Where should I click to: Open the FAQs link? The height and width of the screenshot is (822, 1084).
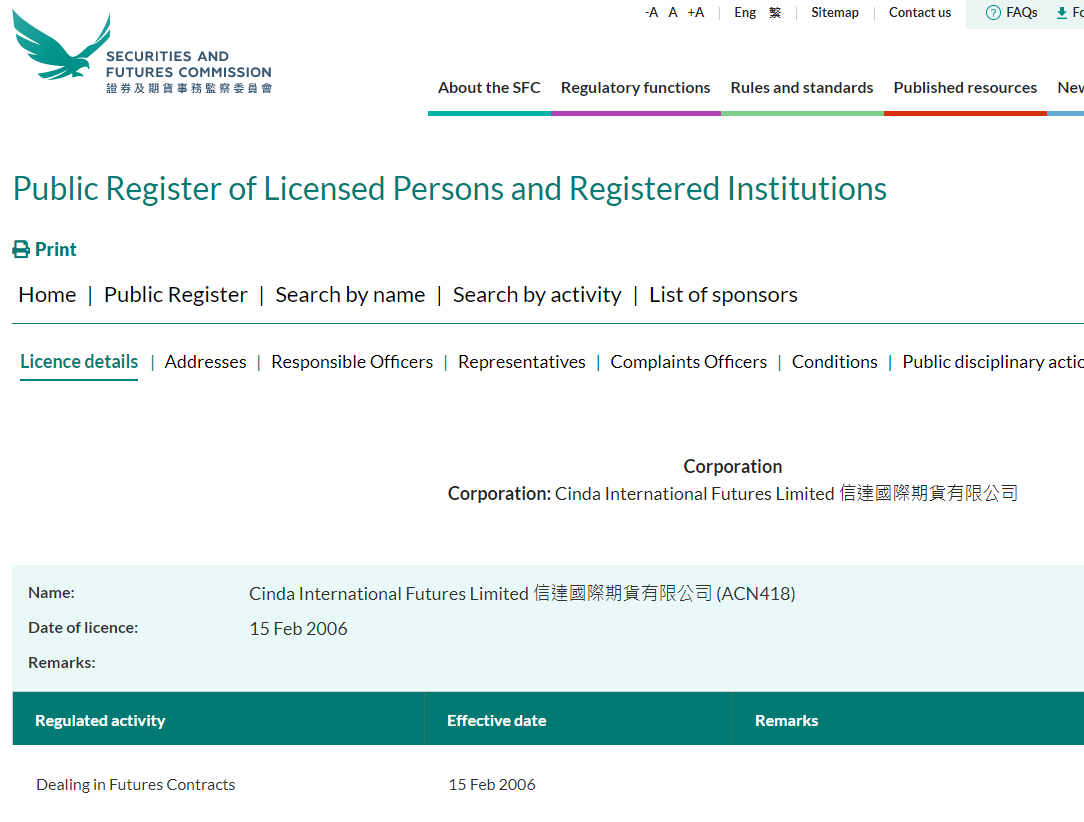tap(1022, 12)
